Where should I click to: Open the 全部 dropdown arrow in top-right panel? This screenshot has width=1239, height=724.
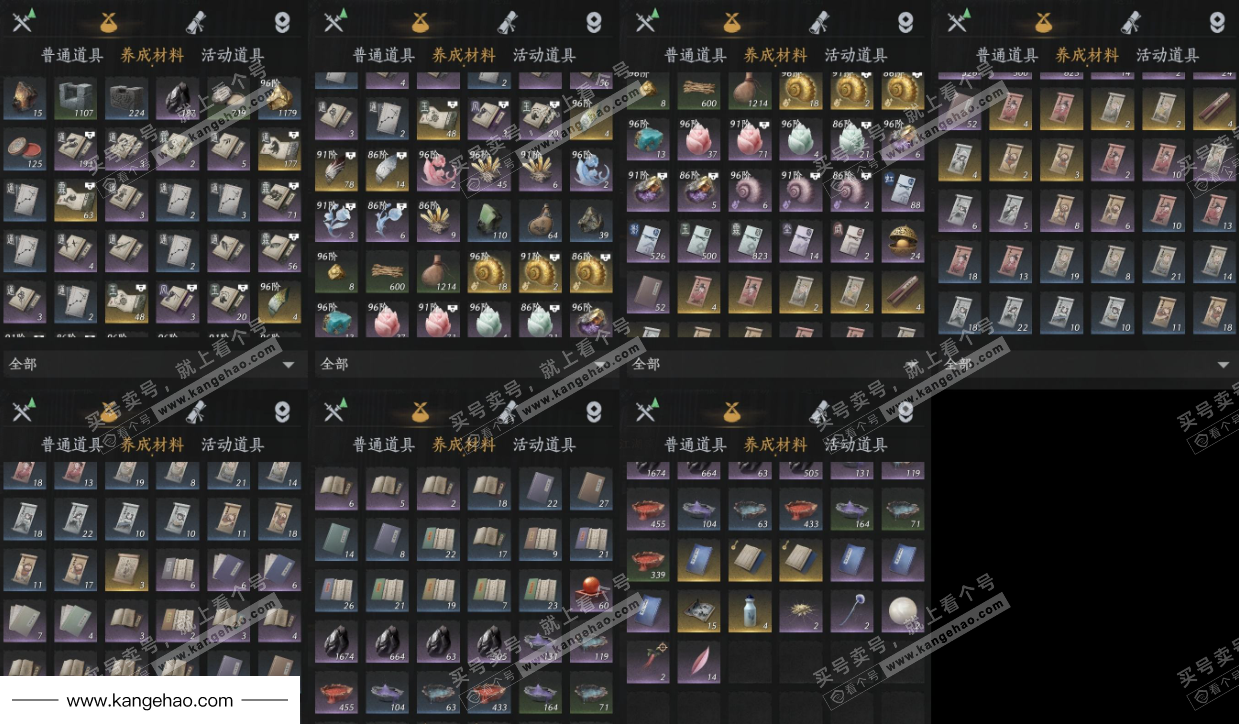pos(1223,364)
